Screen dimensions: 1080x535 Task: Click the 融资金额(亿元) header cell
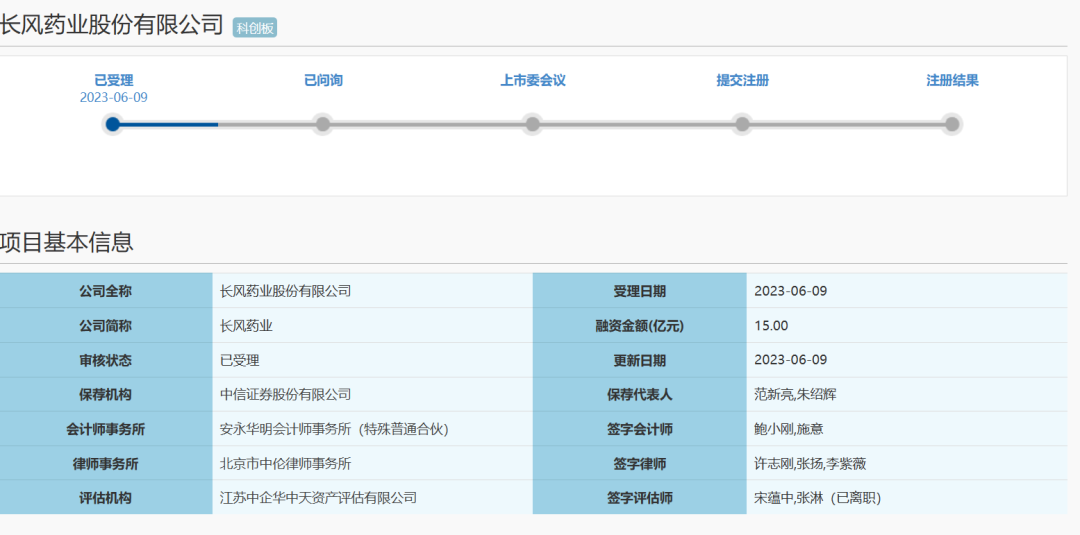click(640, 326)
